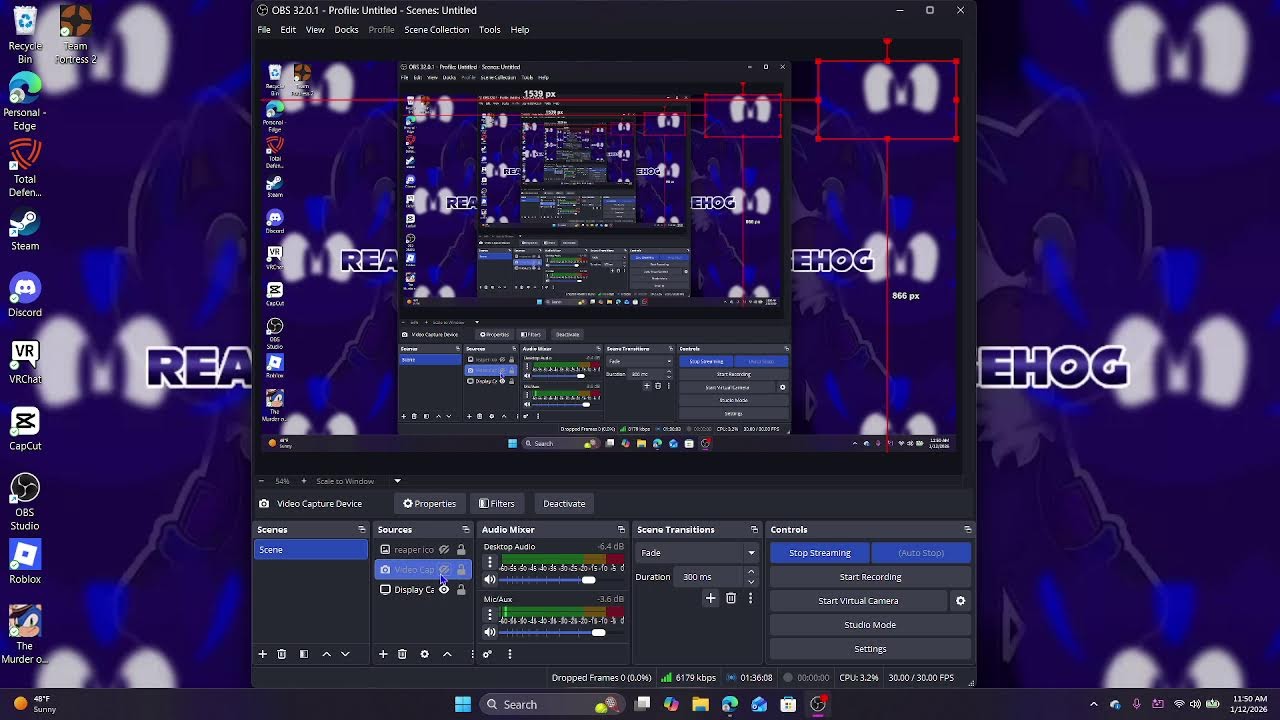
Task: Click Stop Streaming button
Action: tap(820, 553)
